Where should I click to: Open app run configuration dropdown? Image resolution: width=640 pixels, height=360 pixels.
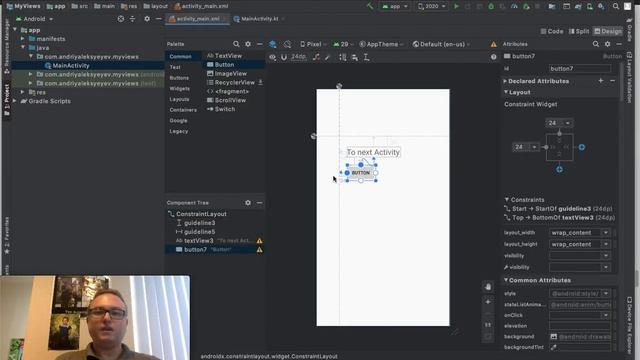pos(395,6)
